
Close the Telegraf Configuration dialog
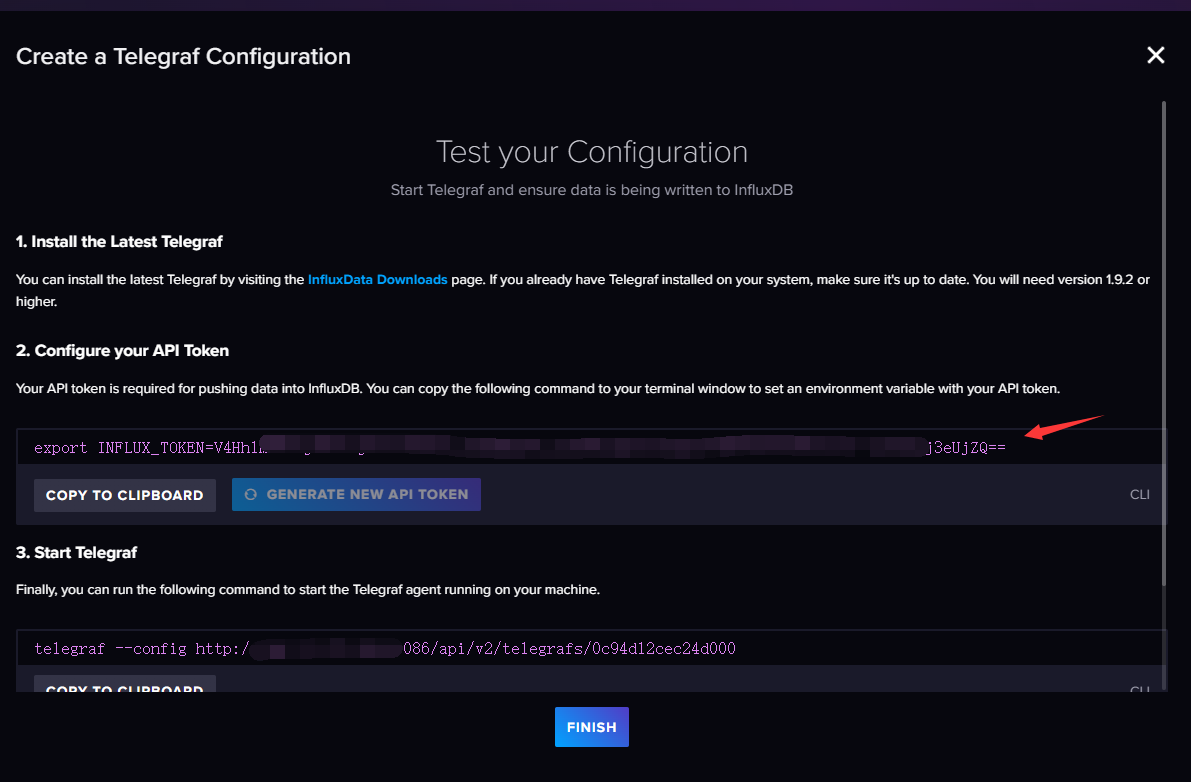click(1155, 55)
